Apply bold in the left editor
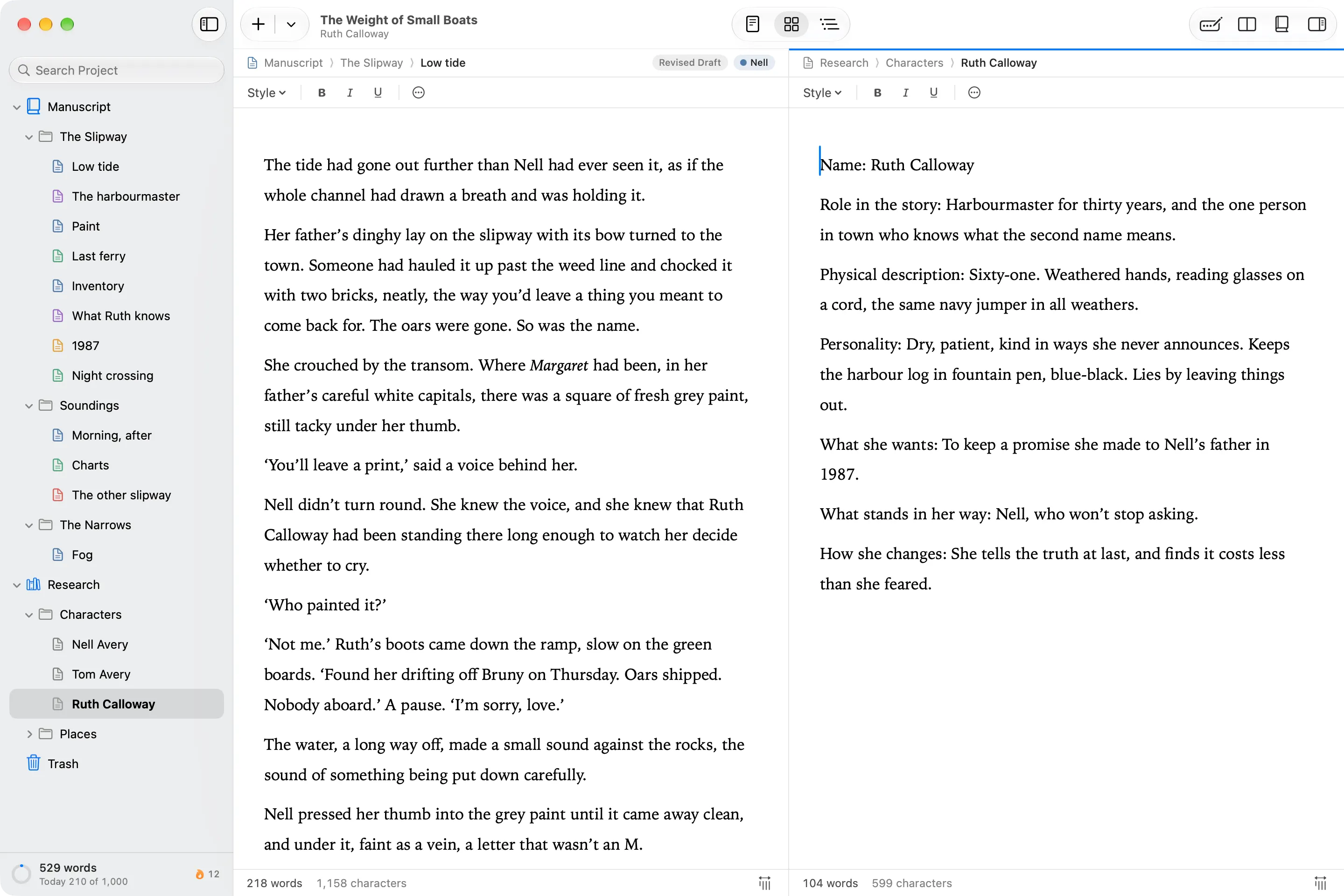Image resolution: width=1344 pixels, height=896 pixels. [x=322, y=92]
